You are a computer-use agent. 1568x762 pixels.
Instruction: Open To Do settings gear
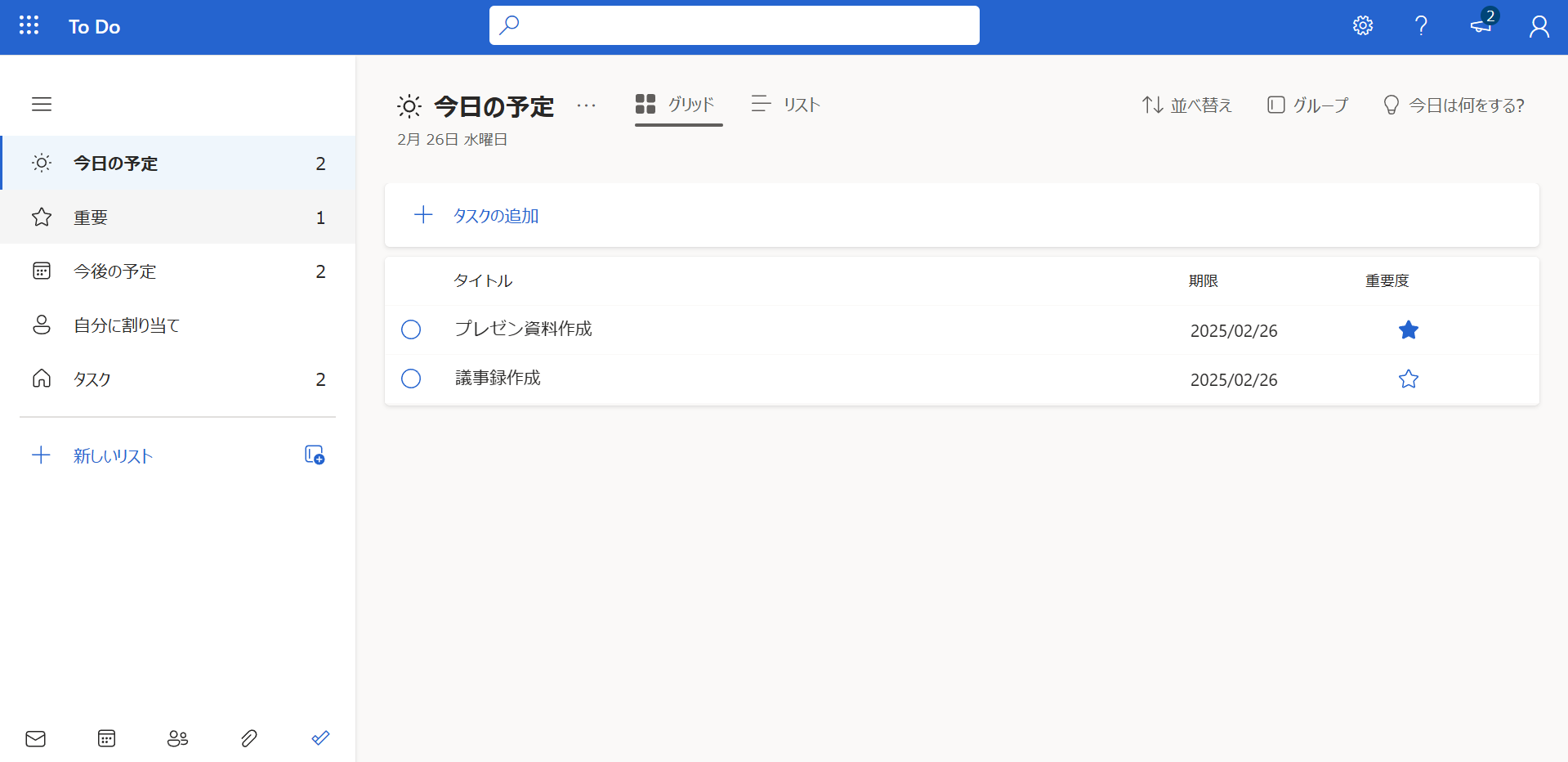coord(1361,25)
